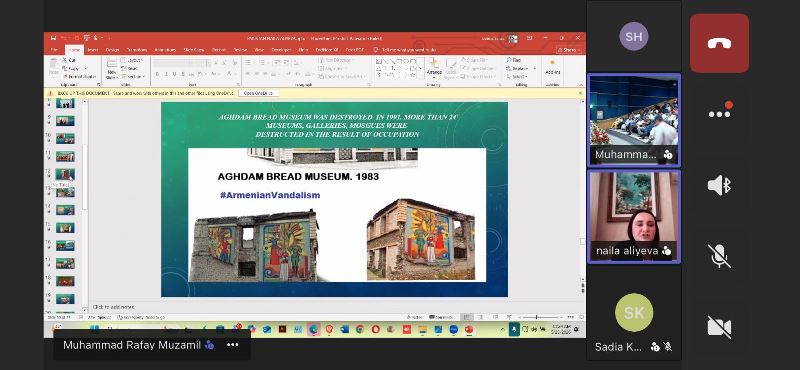800x370 pixels.
Task: Switch to the Design ribbon tab
Action: (112, 50)
